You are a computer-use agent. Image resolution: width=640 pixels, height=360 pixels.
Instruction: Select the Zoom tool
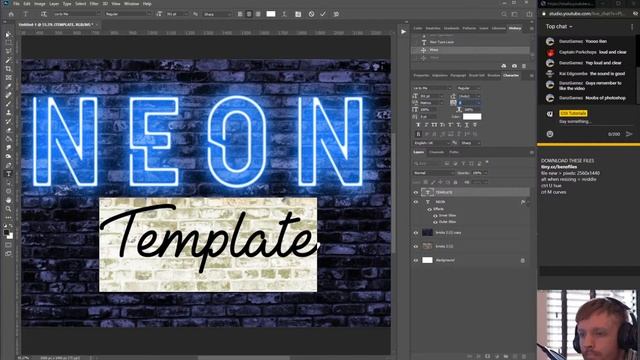point(8,209)
